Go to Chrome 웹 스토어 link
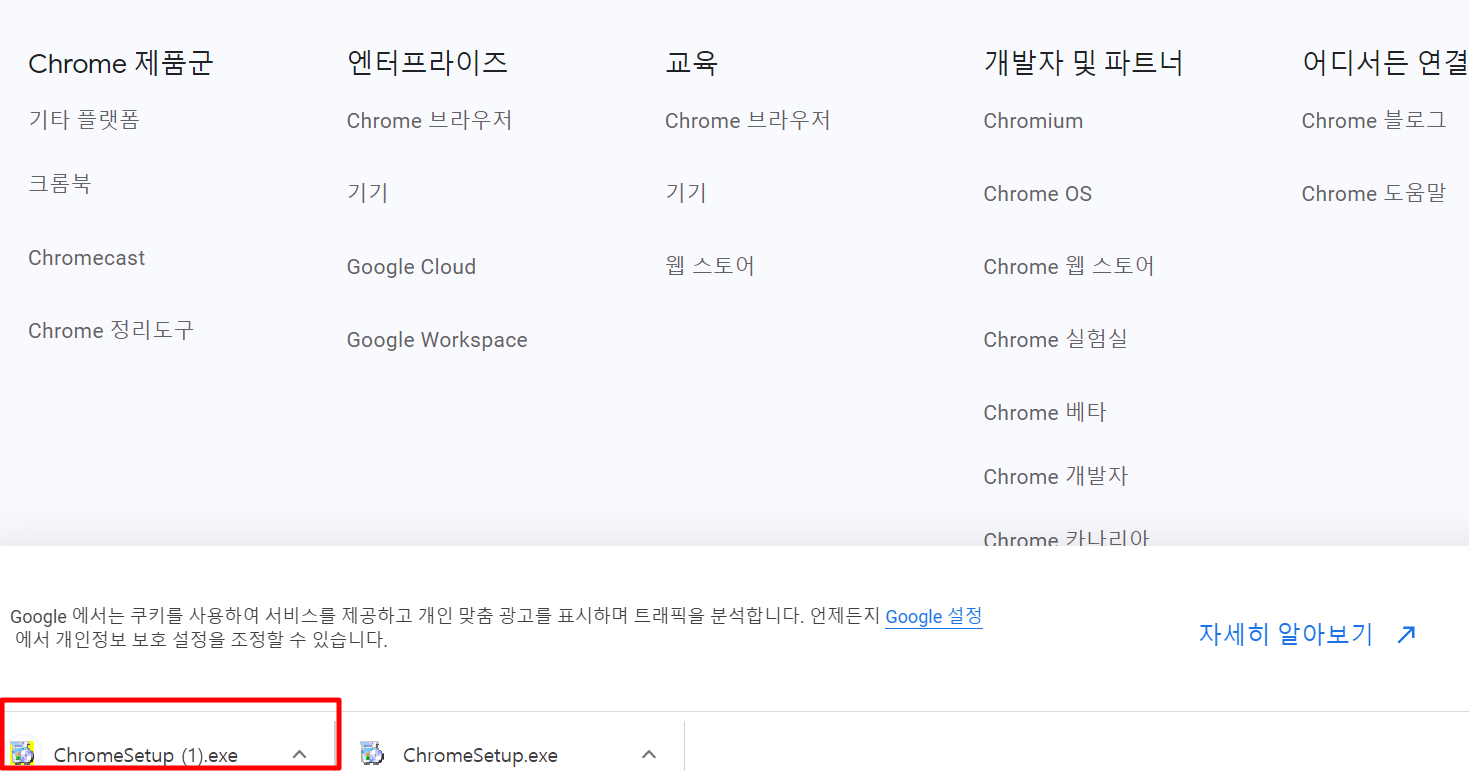Viewport: 1469px width, 771px height. tap(1069, 267)
